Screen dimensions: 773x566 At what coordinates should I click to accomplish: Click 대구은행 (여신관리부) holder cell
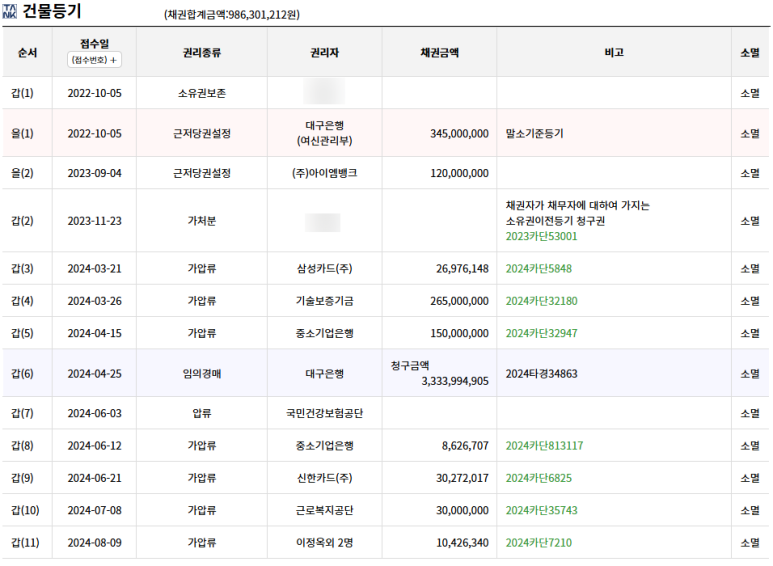point(324,133)
